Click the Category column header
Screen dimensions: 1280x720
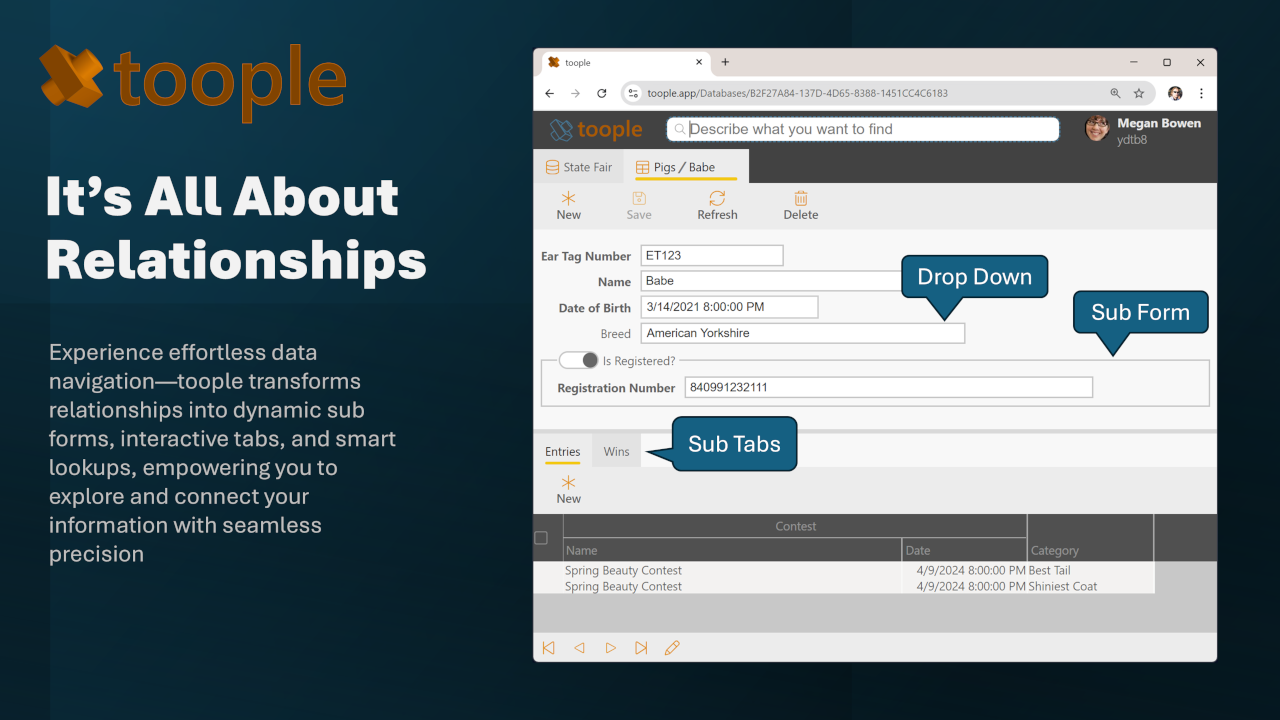click(x=1090, y=550)
